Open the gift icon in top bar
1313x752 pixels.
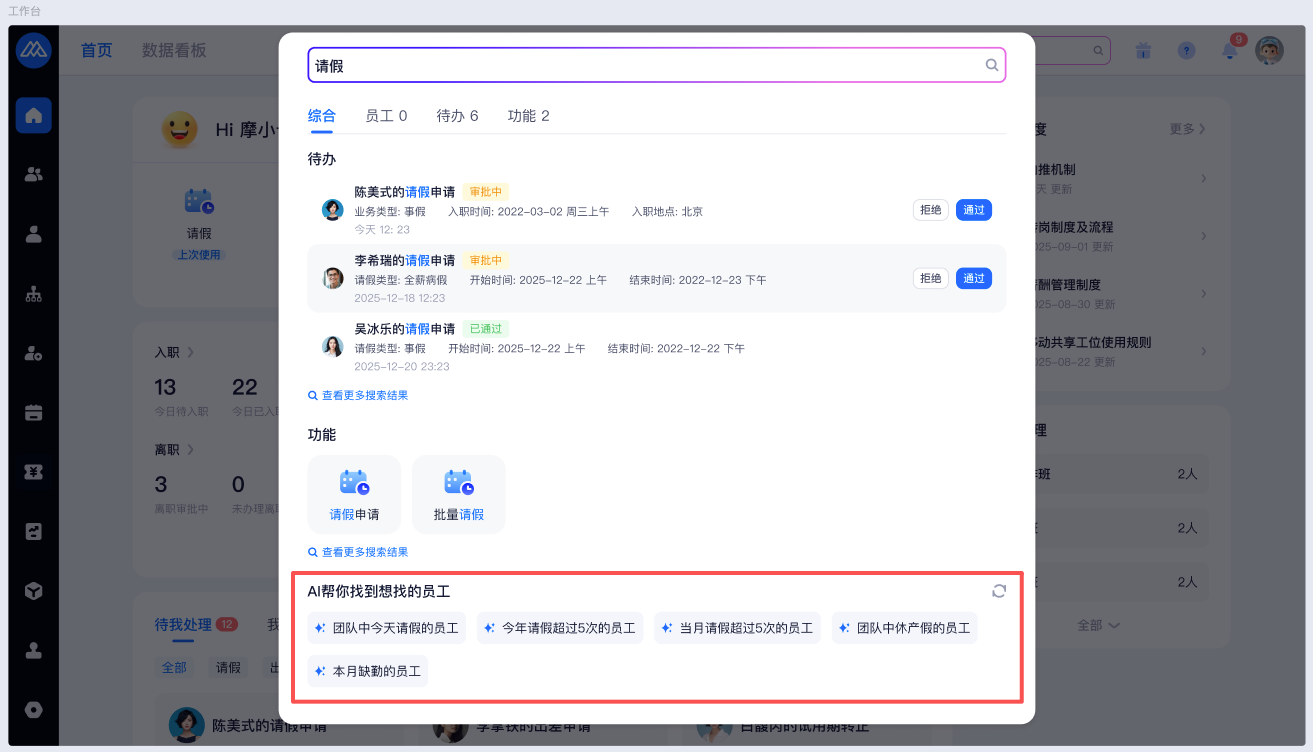[1144, 51]
